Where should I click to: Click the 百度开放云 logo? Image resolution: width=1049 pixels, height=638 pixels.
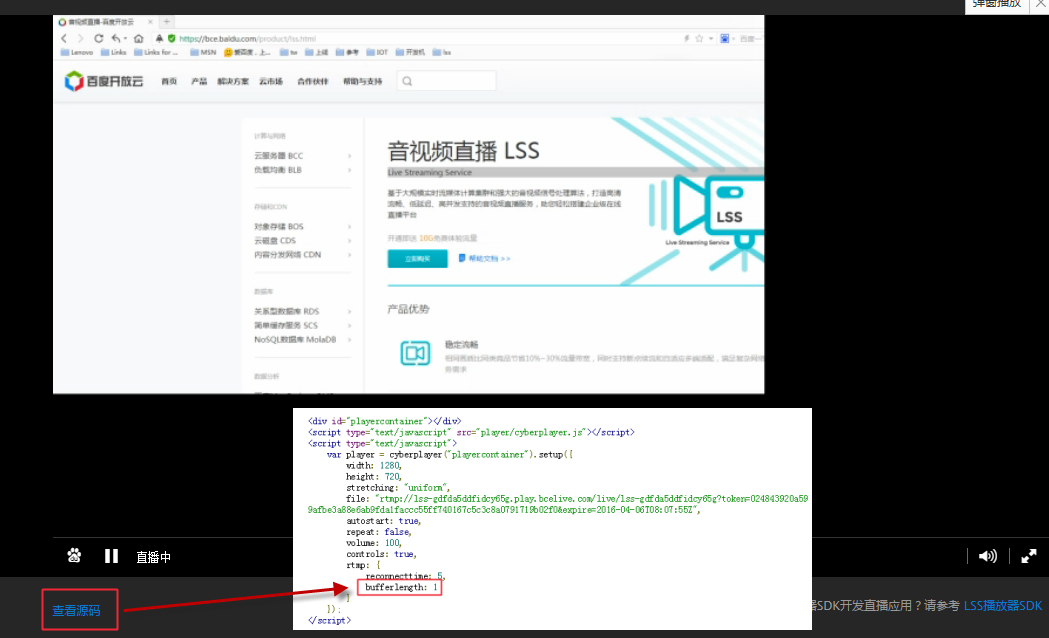tap(104, 81)
